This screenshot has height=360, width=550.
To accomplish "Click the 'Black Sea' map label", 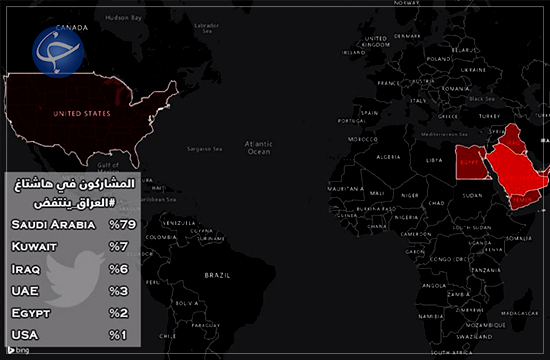I will 482,99.
